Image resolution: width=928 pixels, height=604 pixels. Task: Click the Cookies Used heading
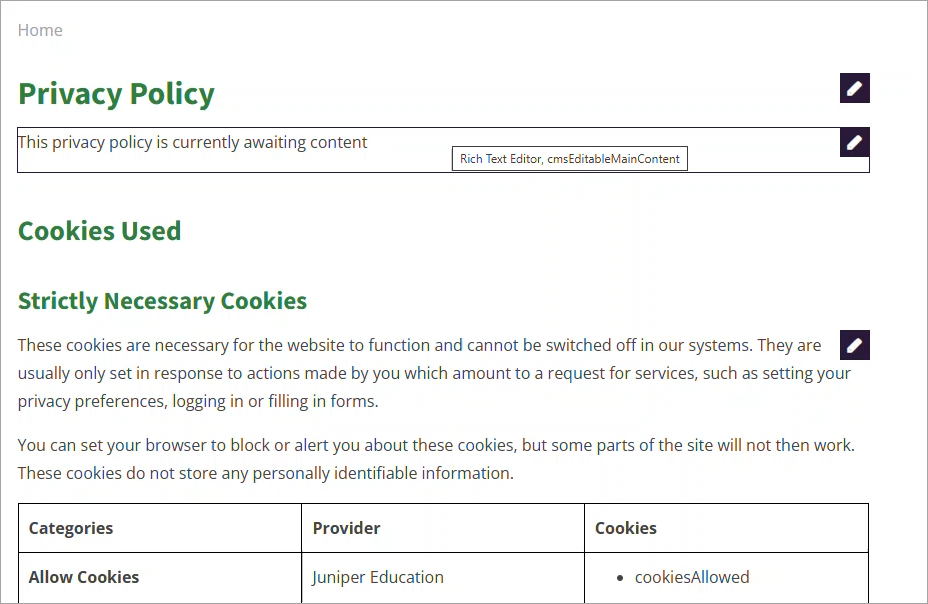pyautogui.click(x=99, y=231)
